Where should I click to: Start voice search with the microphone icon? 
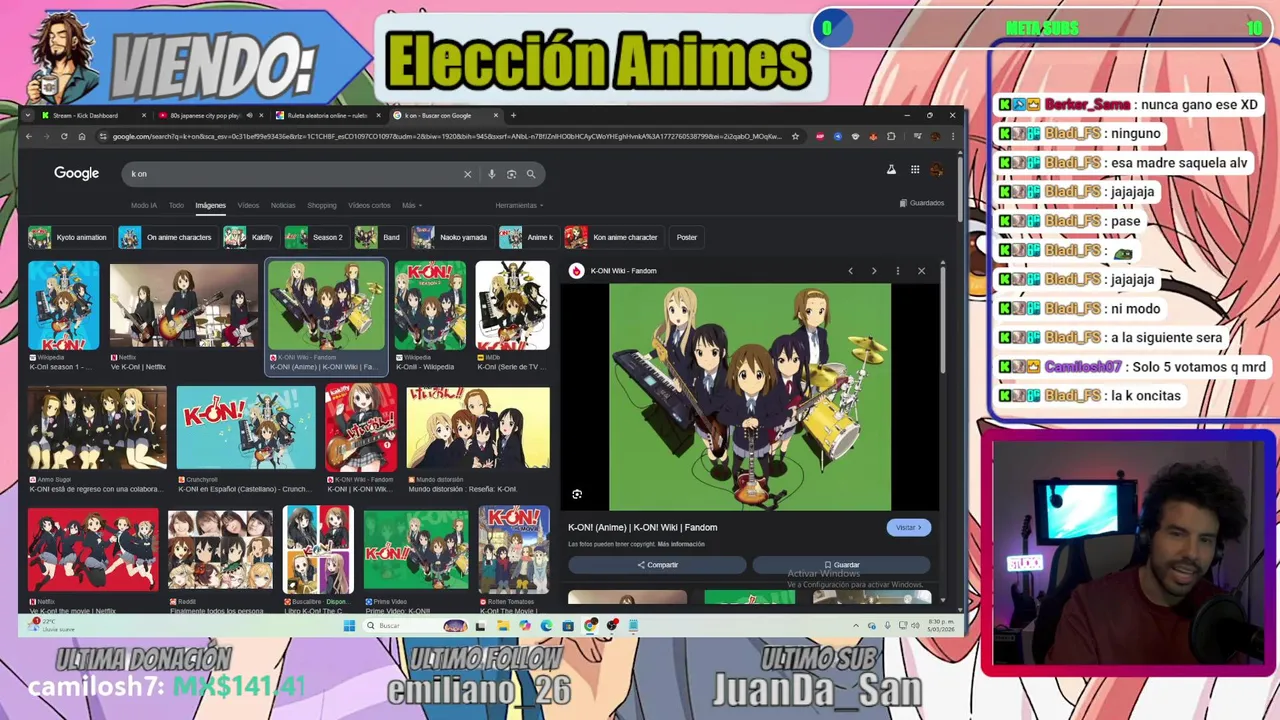[x=491, y=174]
